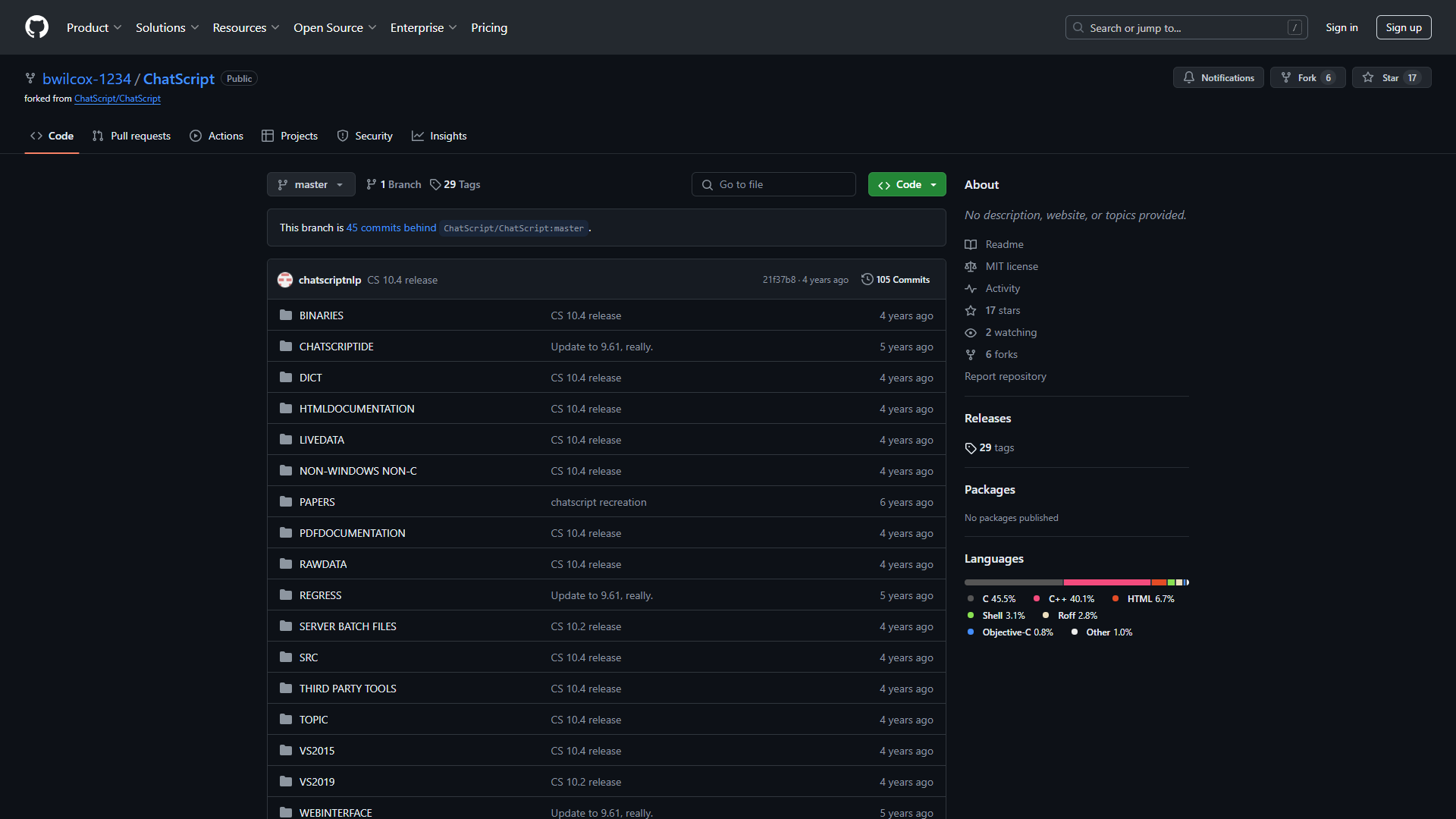Click the fork icon to view forks

point(1288,77)
